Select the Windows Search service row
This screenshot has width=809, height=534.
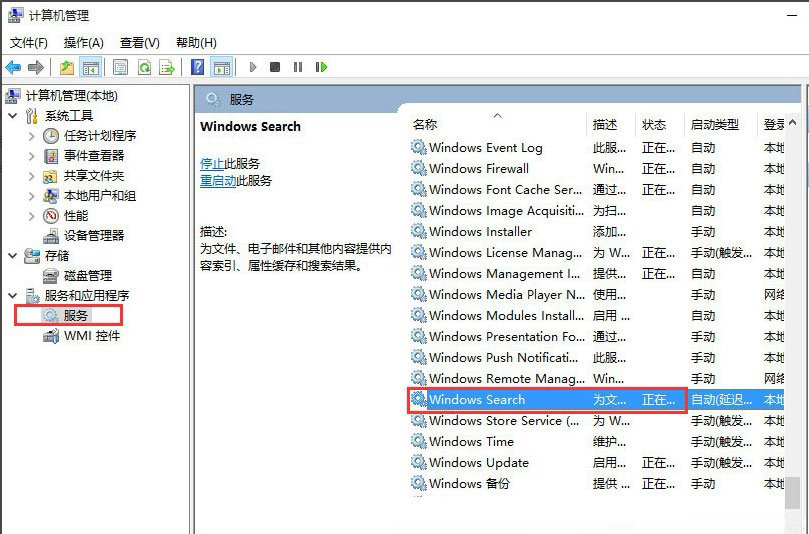pyautogui.click(x=597, y=400)
